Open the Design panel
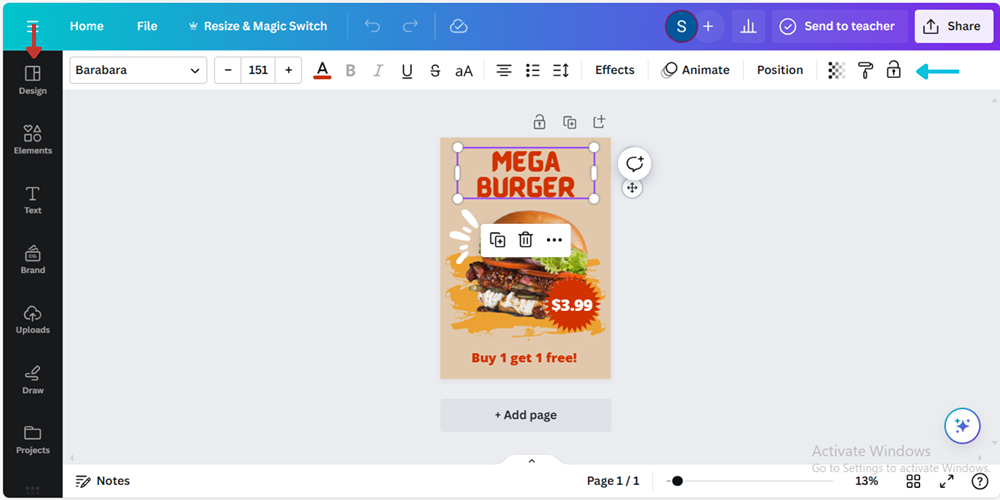 (x=33, y=80)
